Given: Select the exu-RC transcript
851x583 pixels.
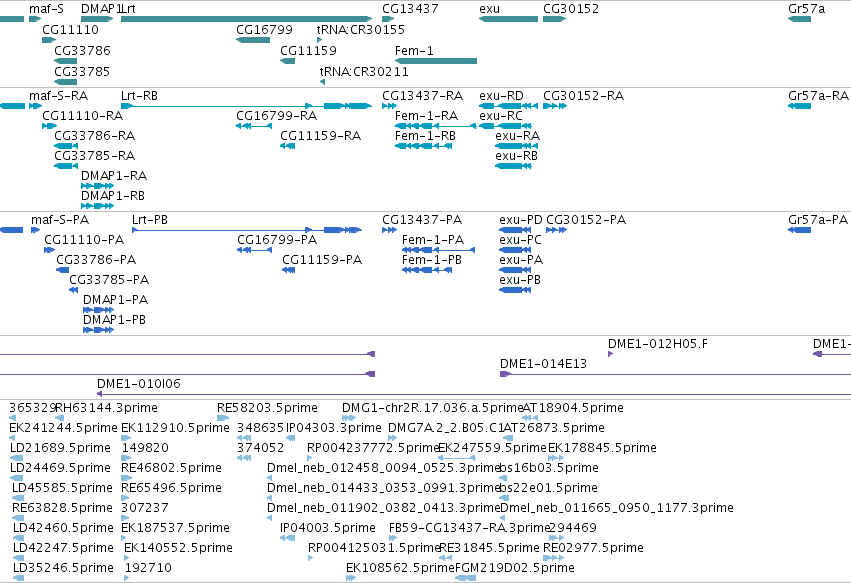Looking at the screenshot, I should (x=505, y=126).
